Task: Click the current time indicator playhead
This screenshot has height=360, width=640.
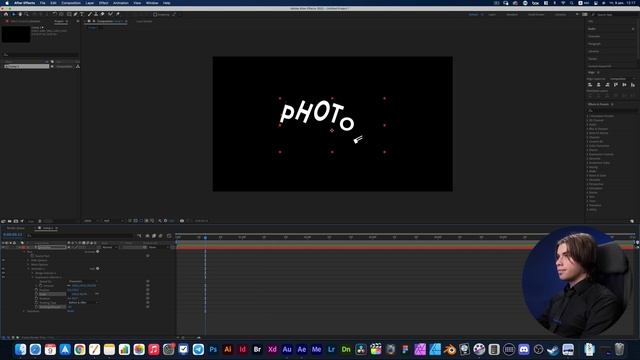Action: pos(205,237)
